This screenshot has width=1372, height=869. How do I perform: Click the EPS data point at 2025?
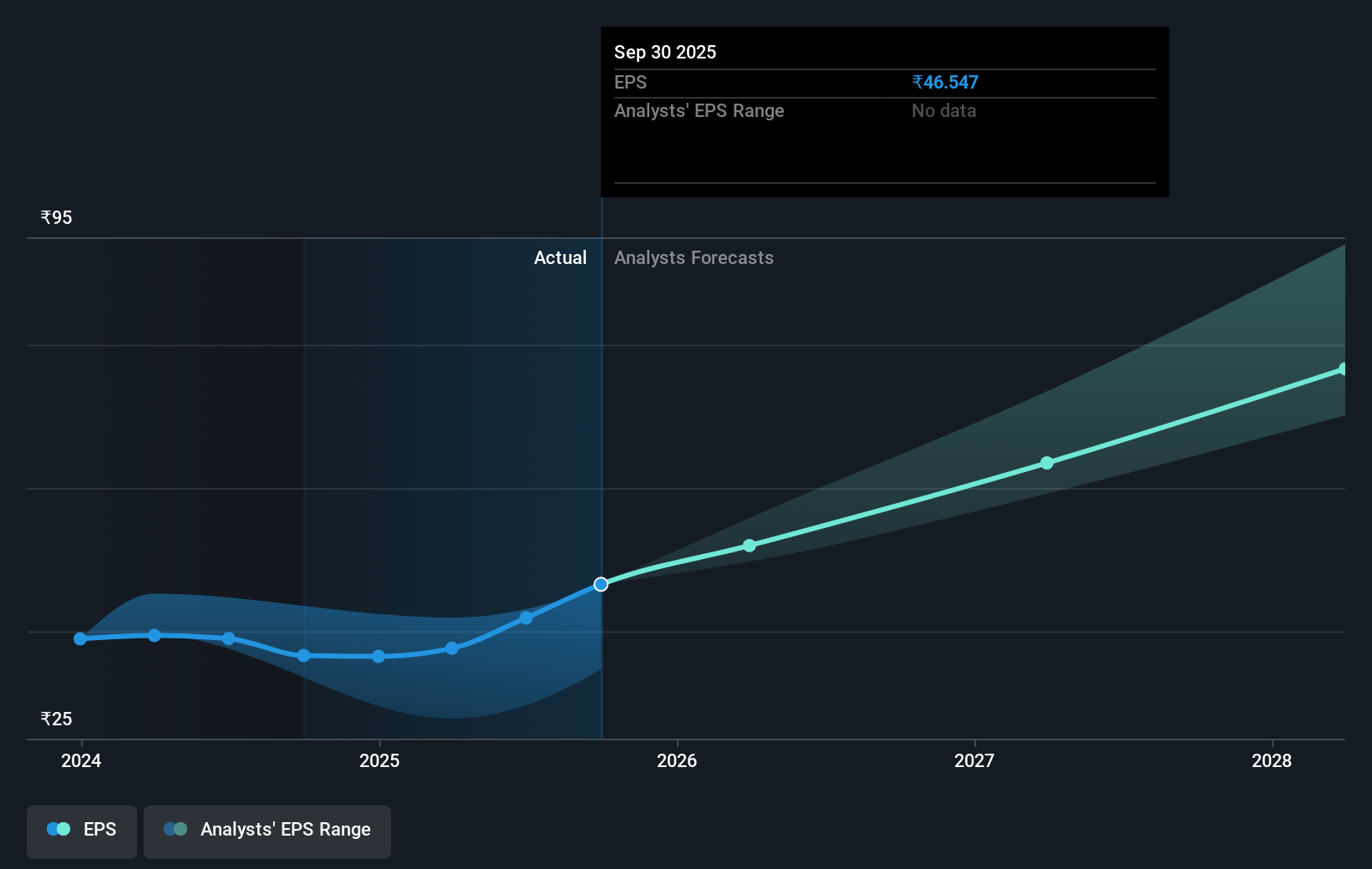tap(379, 657)
